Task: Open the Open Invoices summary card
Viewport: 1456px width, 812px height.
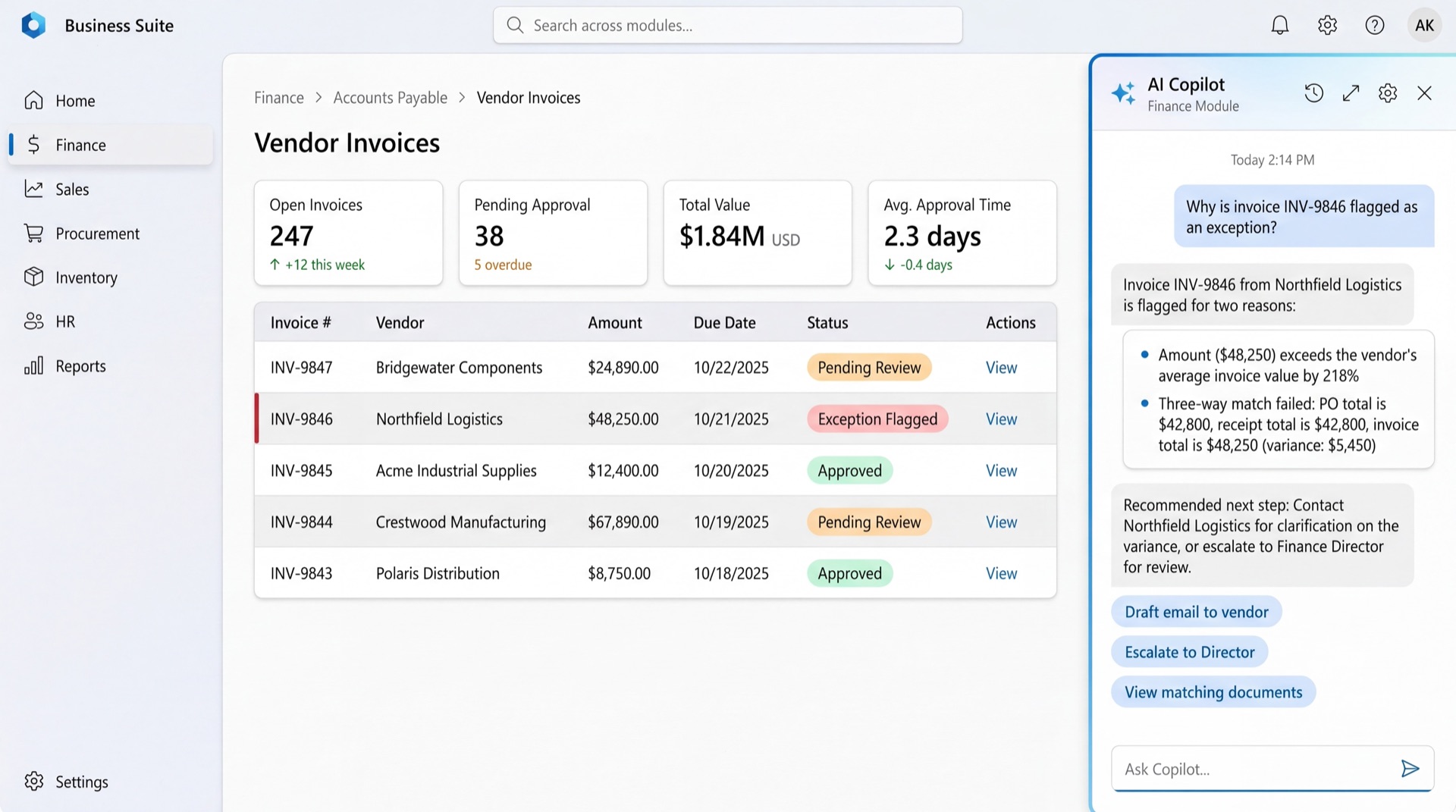Action: click(348, 233)
